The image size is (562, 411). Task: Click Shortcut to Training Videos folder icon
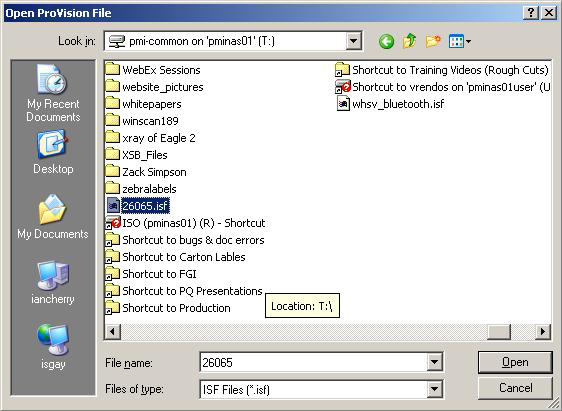pyautogui.click(x=342, y=70)
